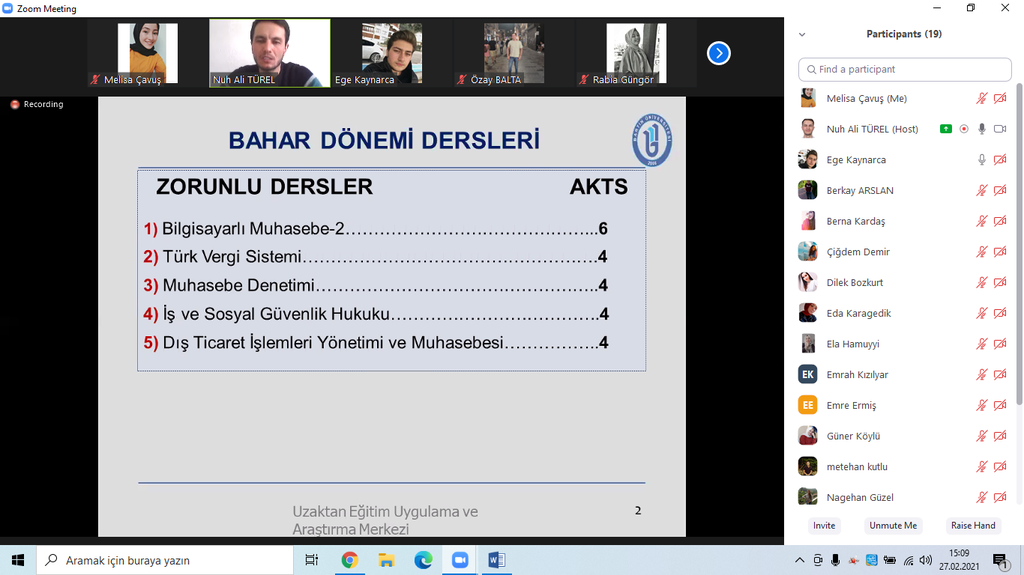Click the muted microphone icon for Berkay ARSLAN
The image size is (1024, 575).
tap(982, 191)
